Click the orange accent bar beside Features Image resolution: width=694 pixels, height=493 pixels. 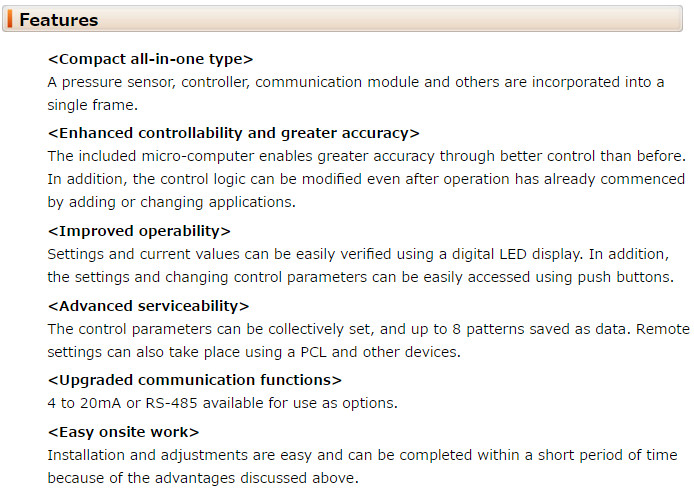tap(11, 19)
